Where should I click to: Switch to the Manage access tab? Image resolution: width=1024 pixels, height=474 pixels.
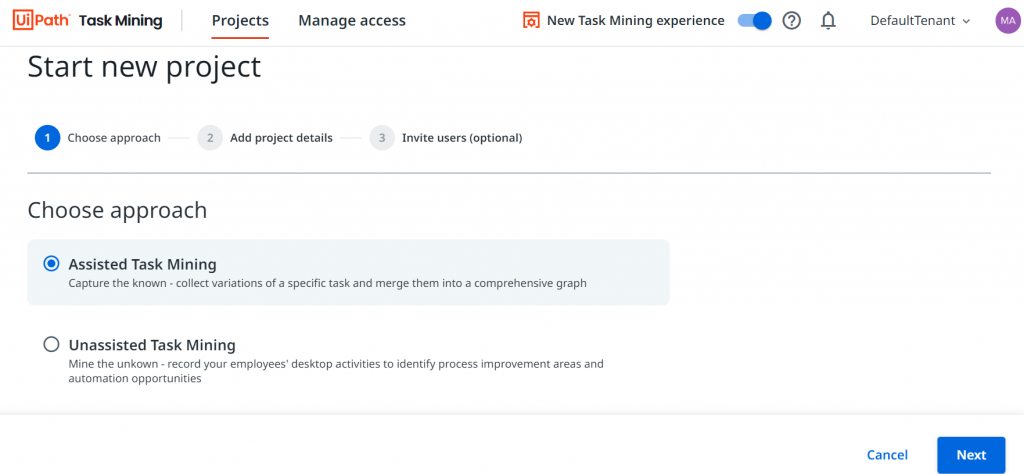click(352, 21)
